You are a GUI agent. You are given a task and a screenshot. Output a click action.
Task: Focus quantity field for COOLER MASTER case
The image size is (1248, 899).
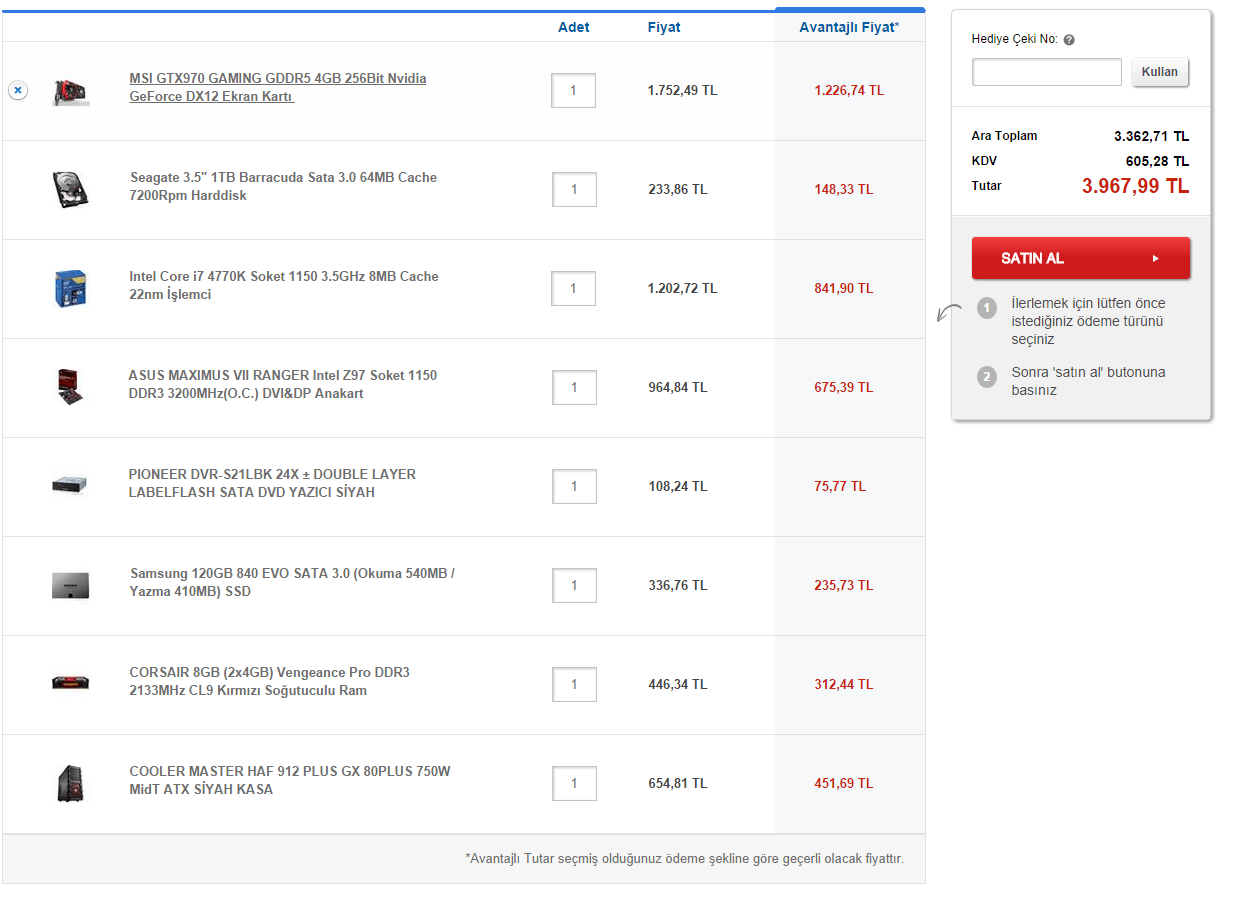[x=574, y=783]
